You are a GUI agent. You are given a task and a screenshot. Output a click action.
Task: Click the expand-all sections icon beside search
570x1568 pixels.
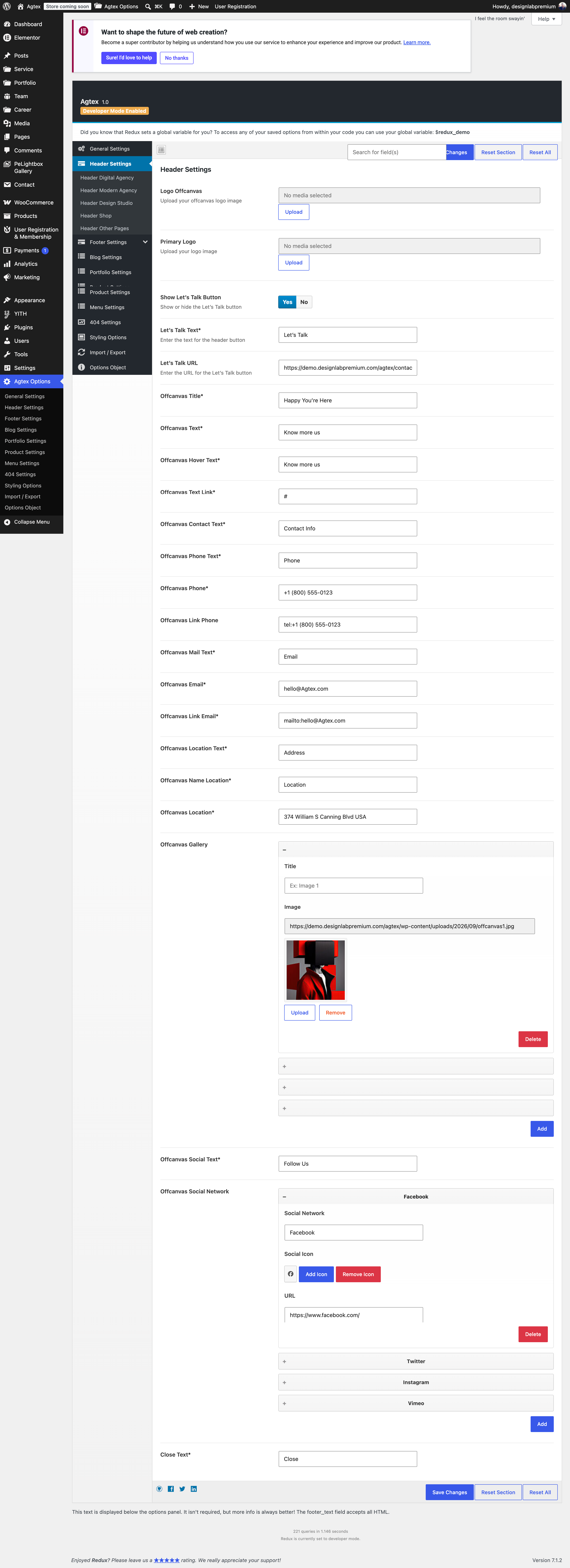[x=161, y=150]
